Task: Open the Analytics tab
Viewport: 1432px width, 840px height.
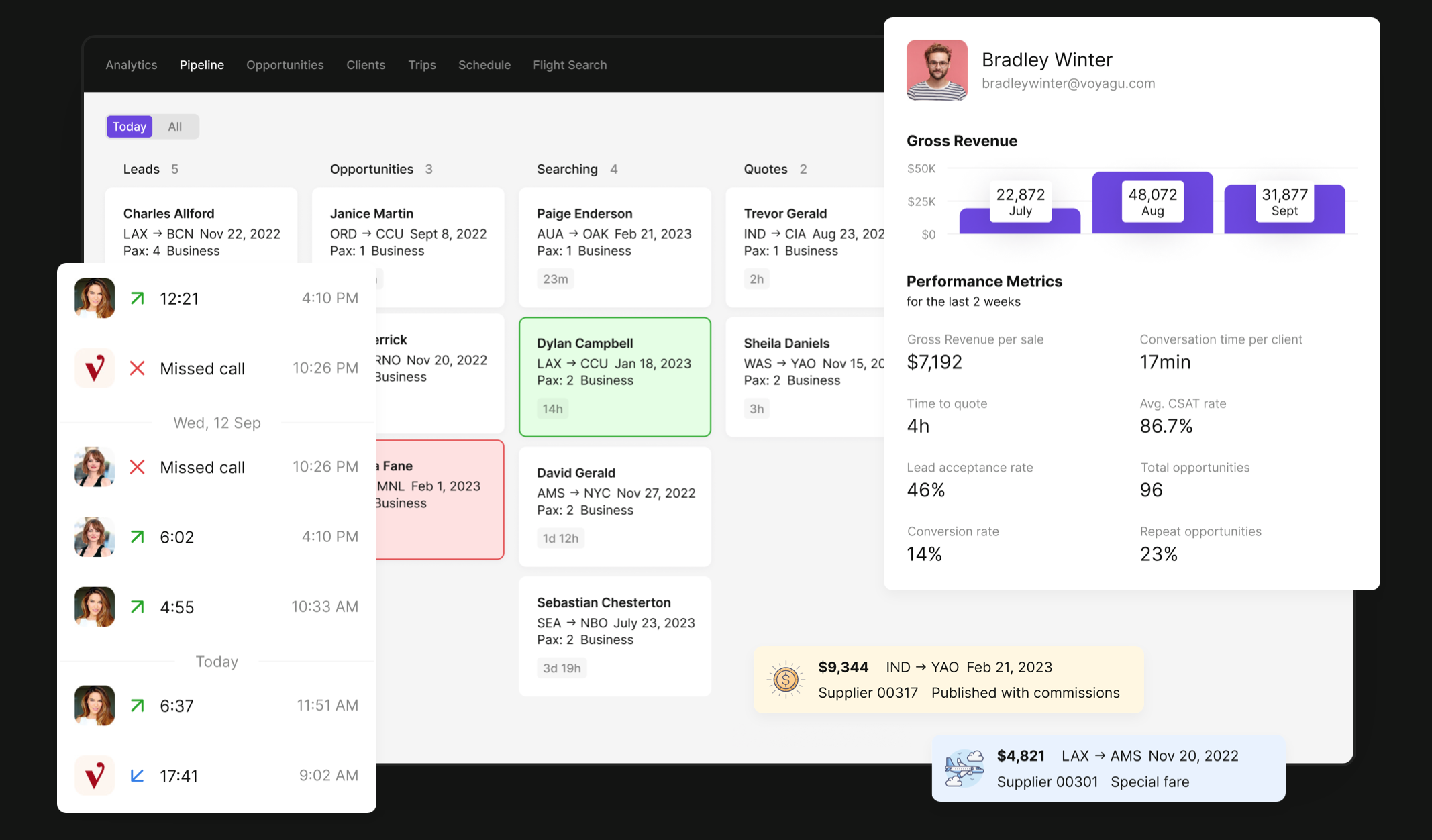Action: pyautogui.click(x=132, y=65)
